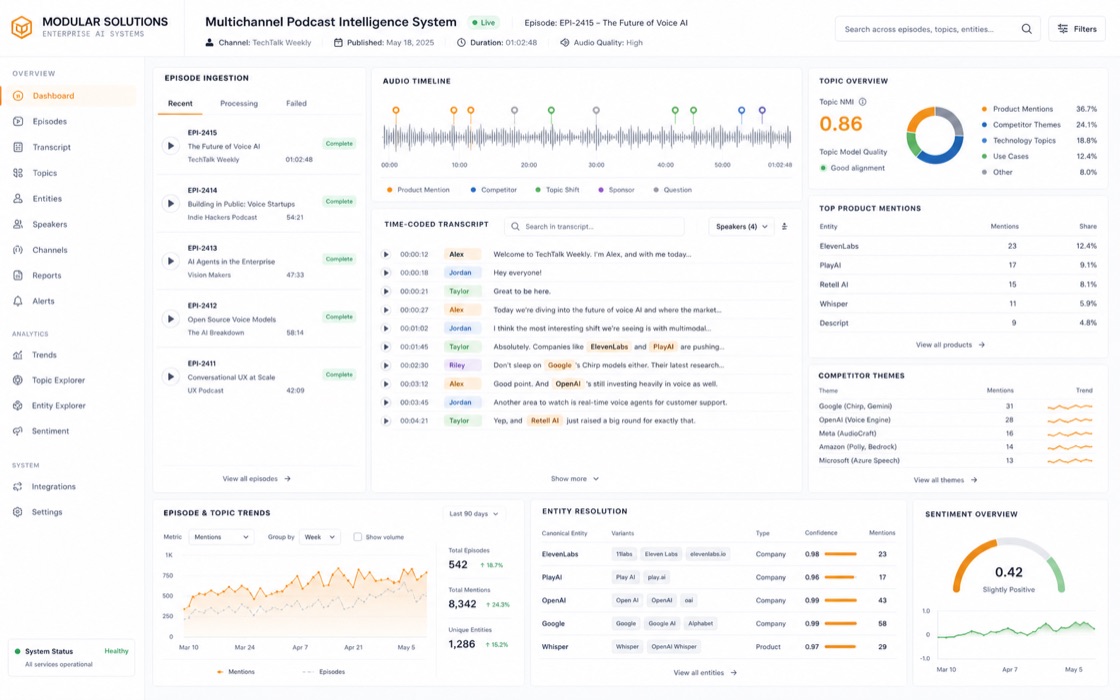Click the search magnifier icon in header

(x=1026, y=29)
